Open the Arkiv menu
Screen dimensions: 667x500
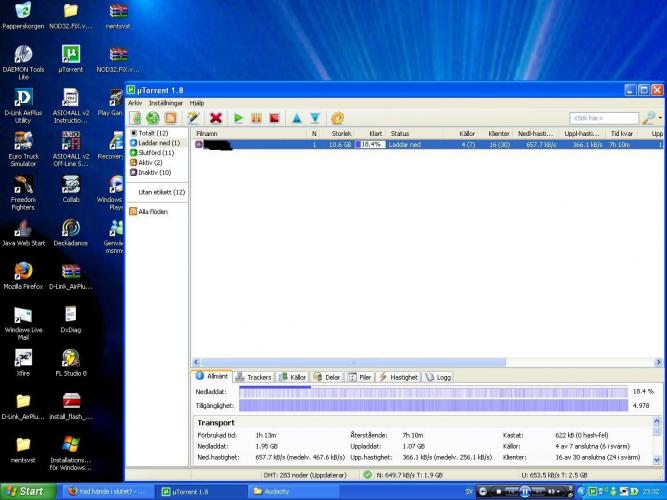[x=135, y=103]
